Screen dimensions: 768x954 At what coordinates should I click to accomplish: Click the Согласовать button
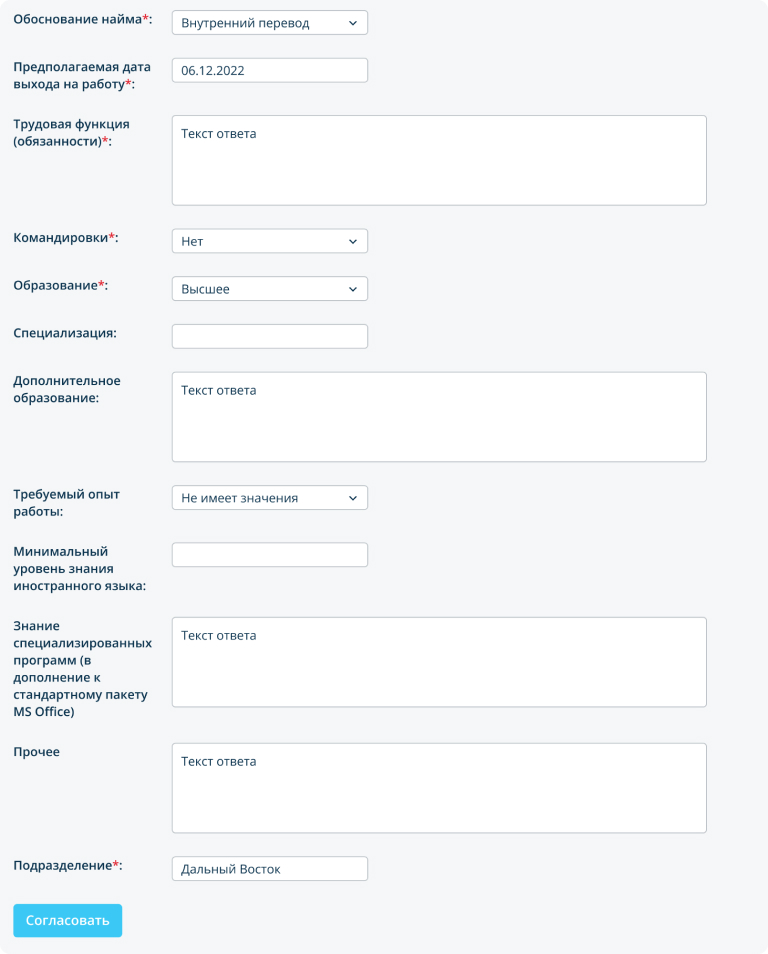point(68,921)
